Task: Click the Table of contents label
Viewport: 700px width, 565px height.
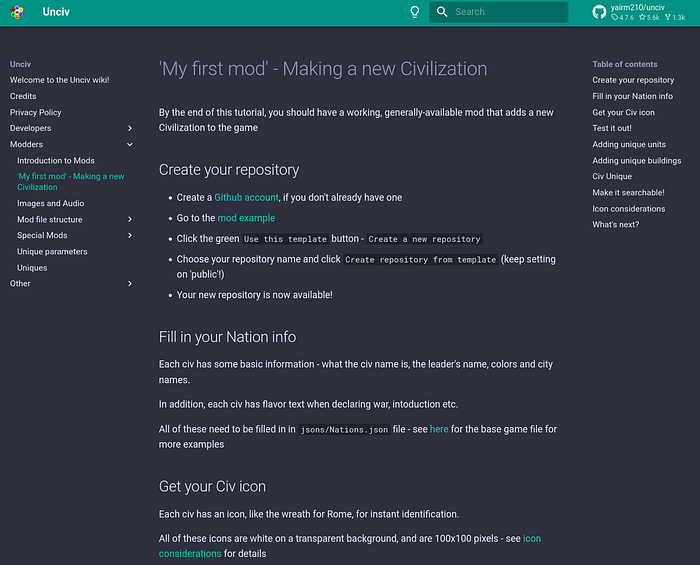Action: point(625,64)
